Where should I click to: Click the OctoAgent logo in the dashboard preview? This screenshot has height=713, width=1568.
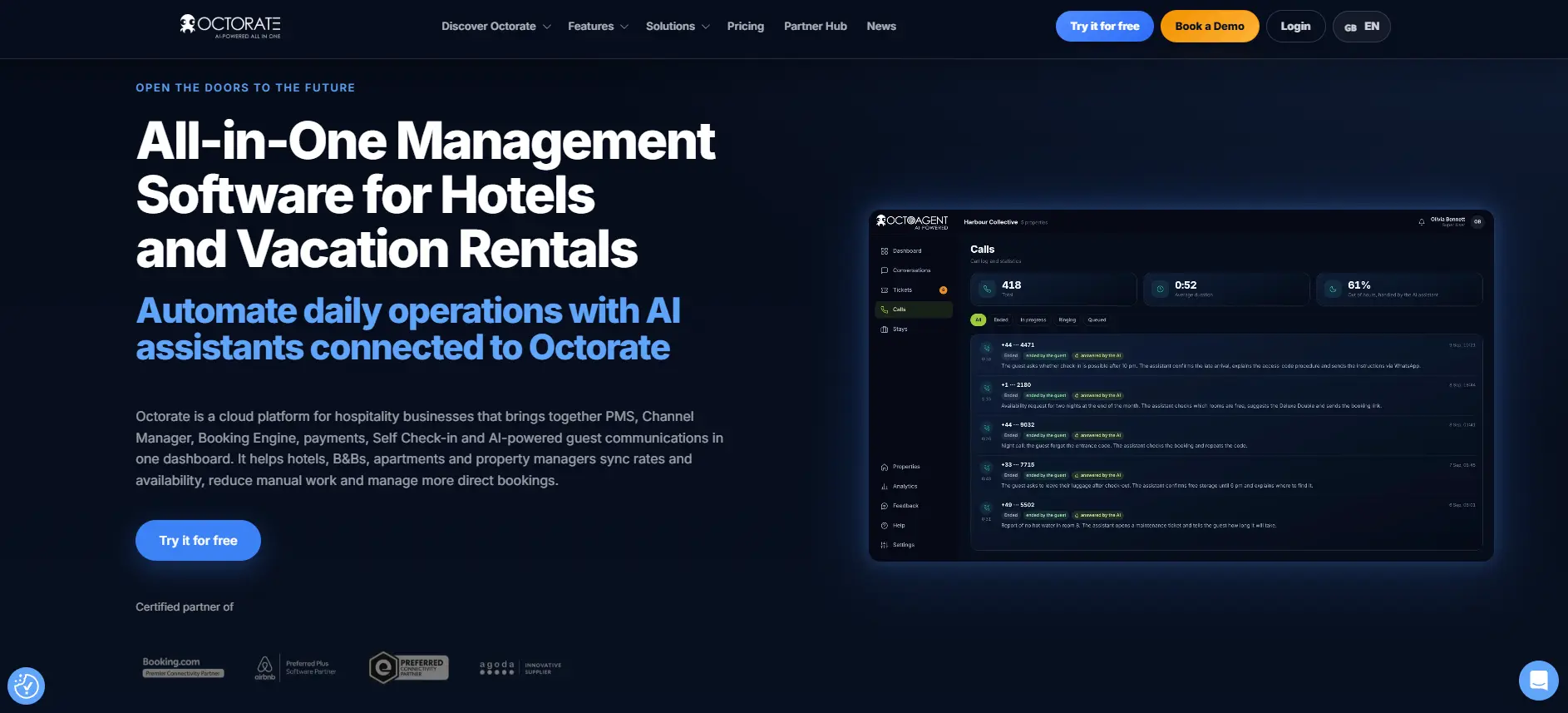point(912,221)
